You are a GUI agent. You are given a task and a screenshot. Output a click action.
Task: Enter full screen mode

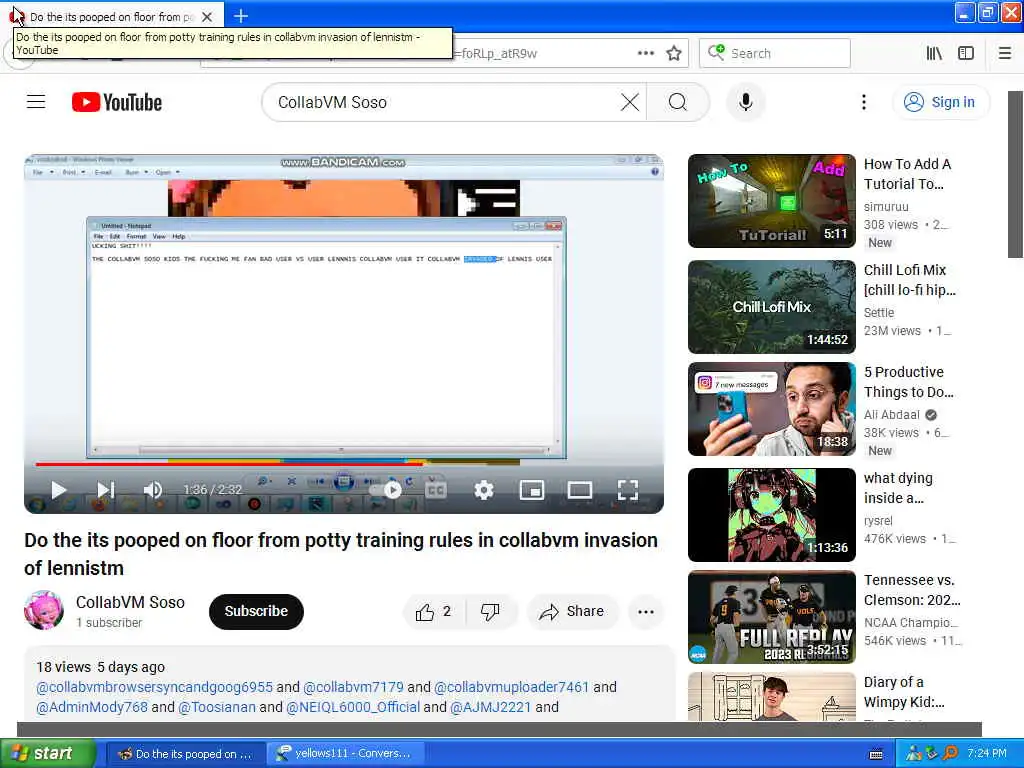pos(628,490)
